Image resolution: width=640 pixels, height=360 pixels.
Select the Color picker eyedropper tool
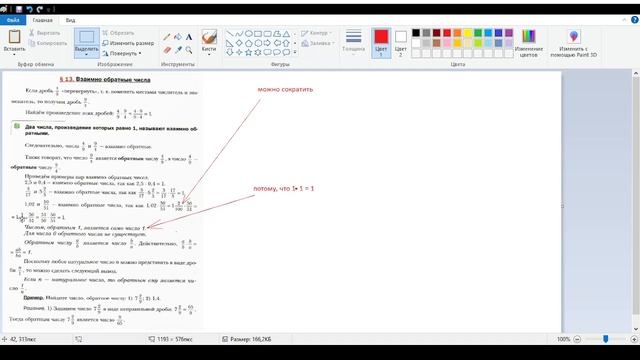(178, 50)
